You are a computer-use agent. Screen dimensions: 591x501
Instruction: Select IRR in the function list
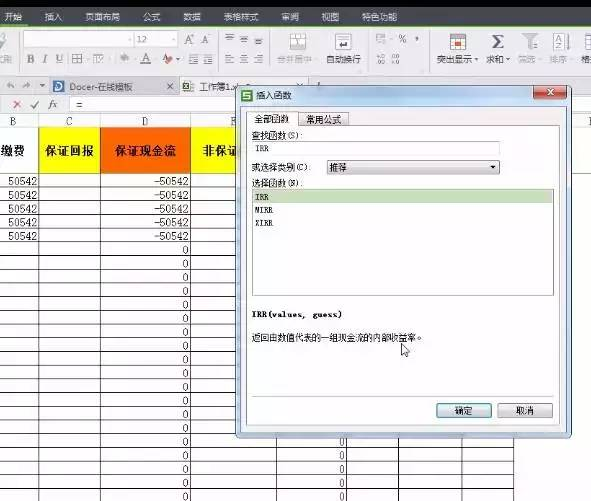click(x=403, y=197)
